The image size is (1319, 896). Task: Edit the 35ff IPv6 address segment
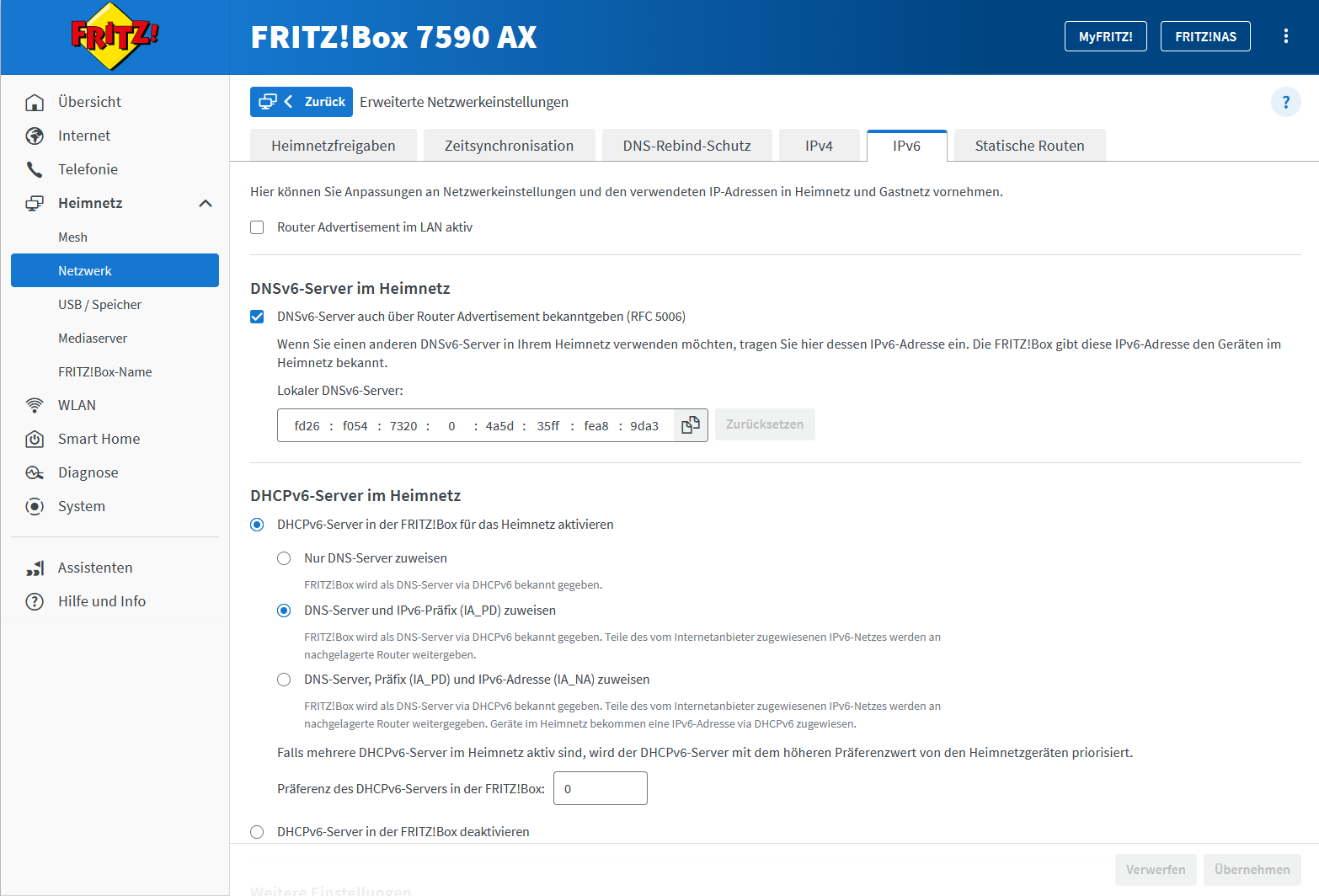click(x=547, y=426)
